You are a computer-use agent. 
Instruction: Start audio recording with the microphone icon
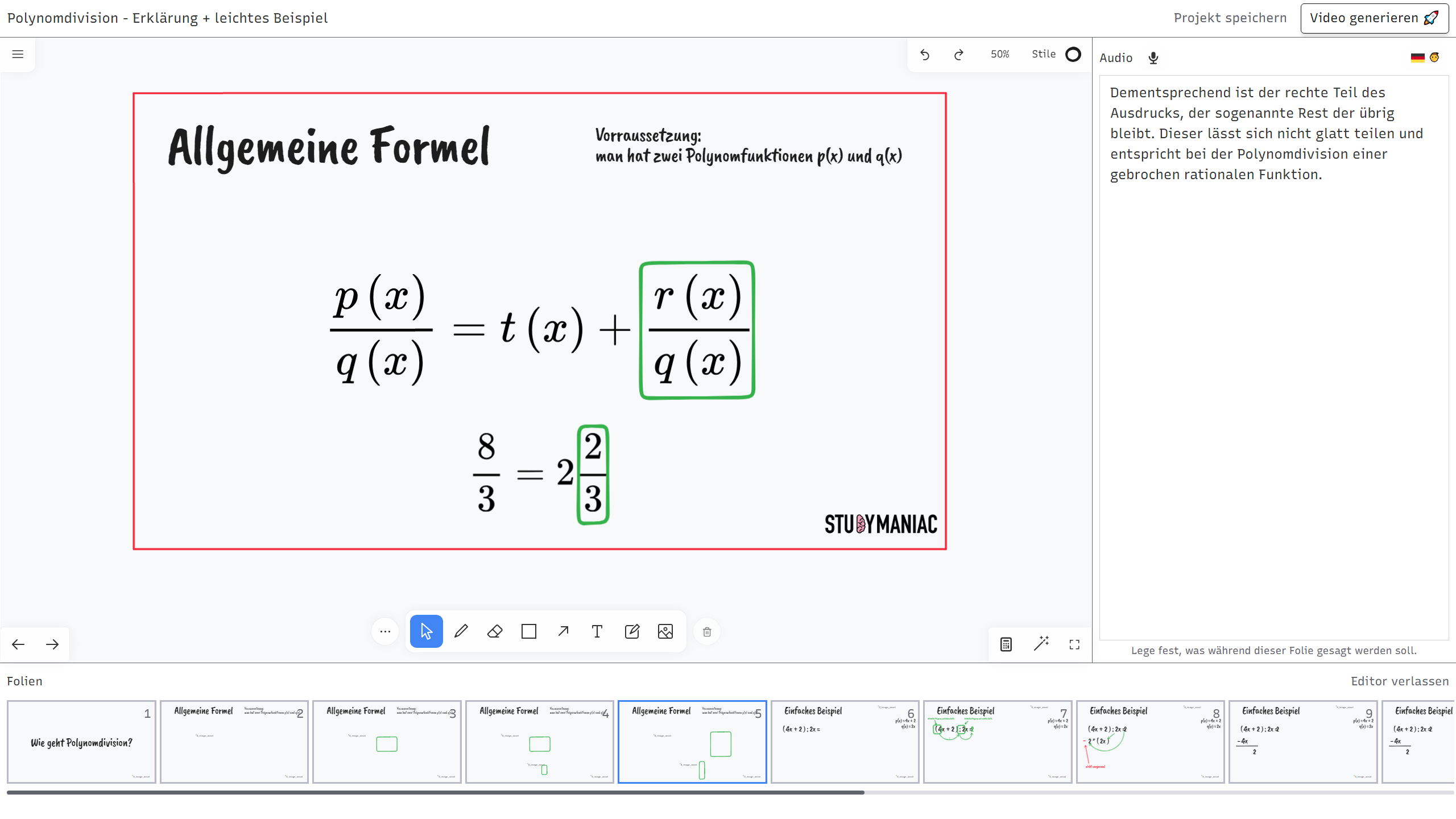[x=1153, y=58]
